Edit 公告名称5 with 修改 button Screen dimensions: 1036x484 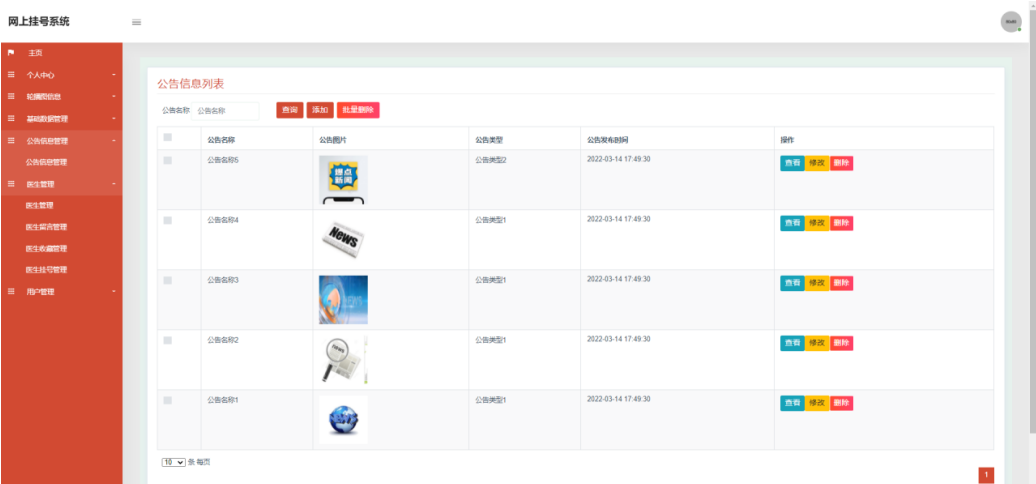[817, 163]
